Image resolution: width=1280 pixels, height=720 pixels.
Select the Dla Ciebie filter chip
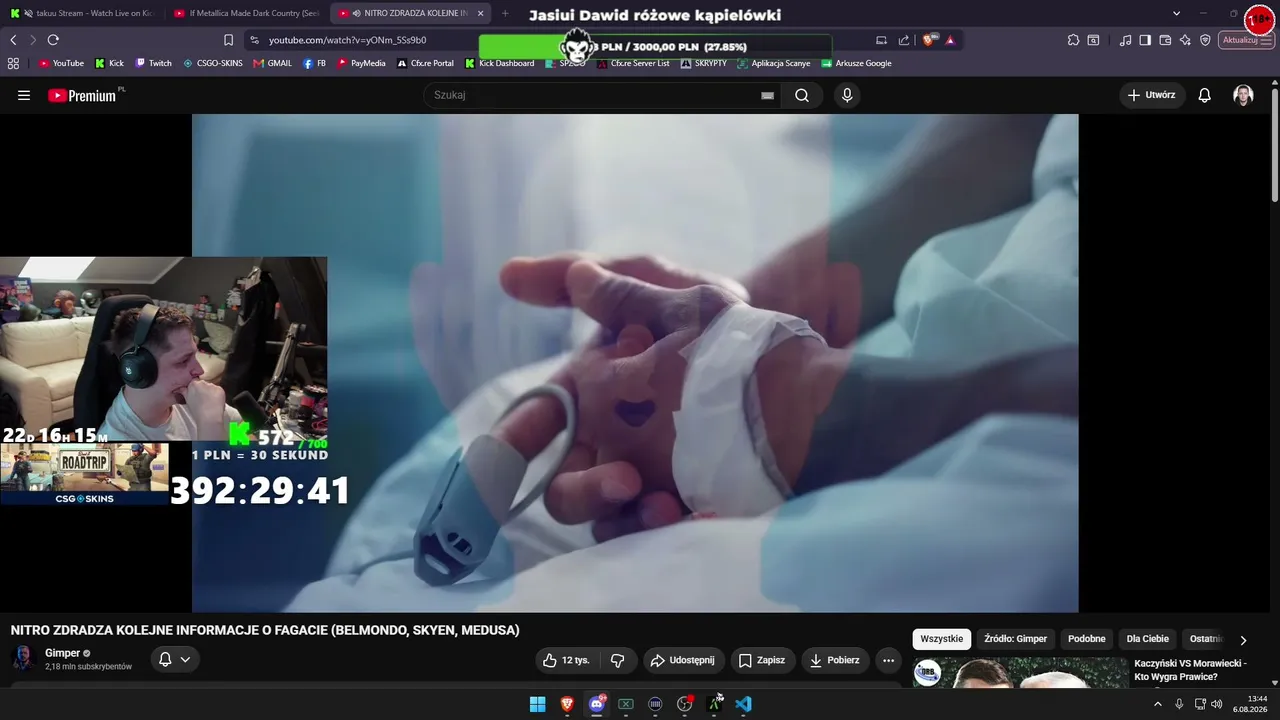coord(1148,639)
